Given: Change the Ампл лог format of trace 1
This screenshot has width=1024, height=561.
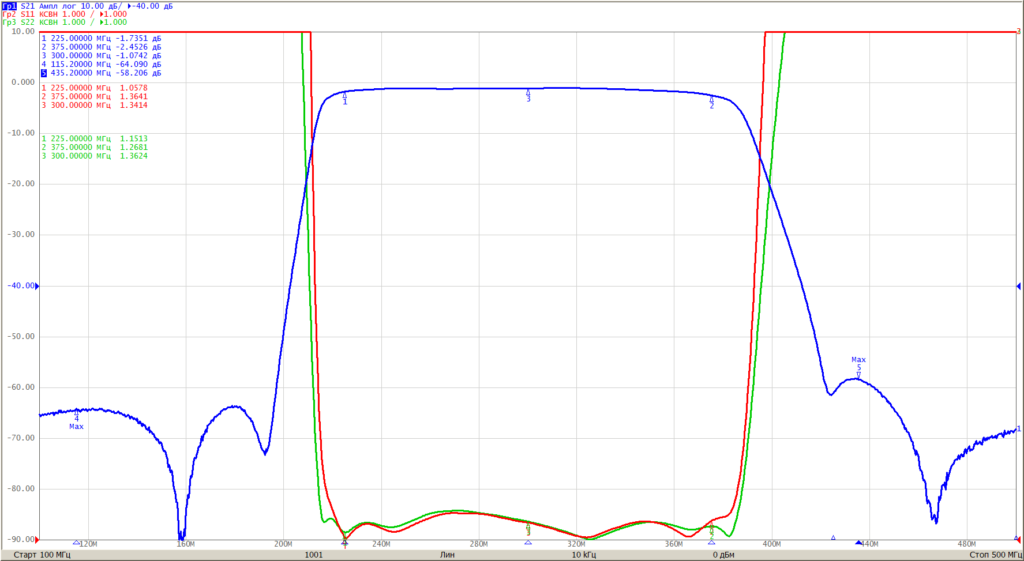Looking at the screenshot, I should click(57, 5).
